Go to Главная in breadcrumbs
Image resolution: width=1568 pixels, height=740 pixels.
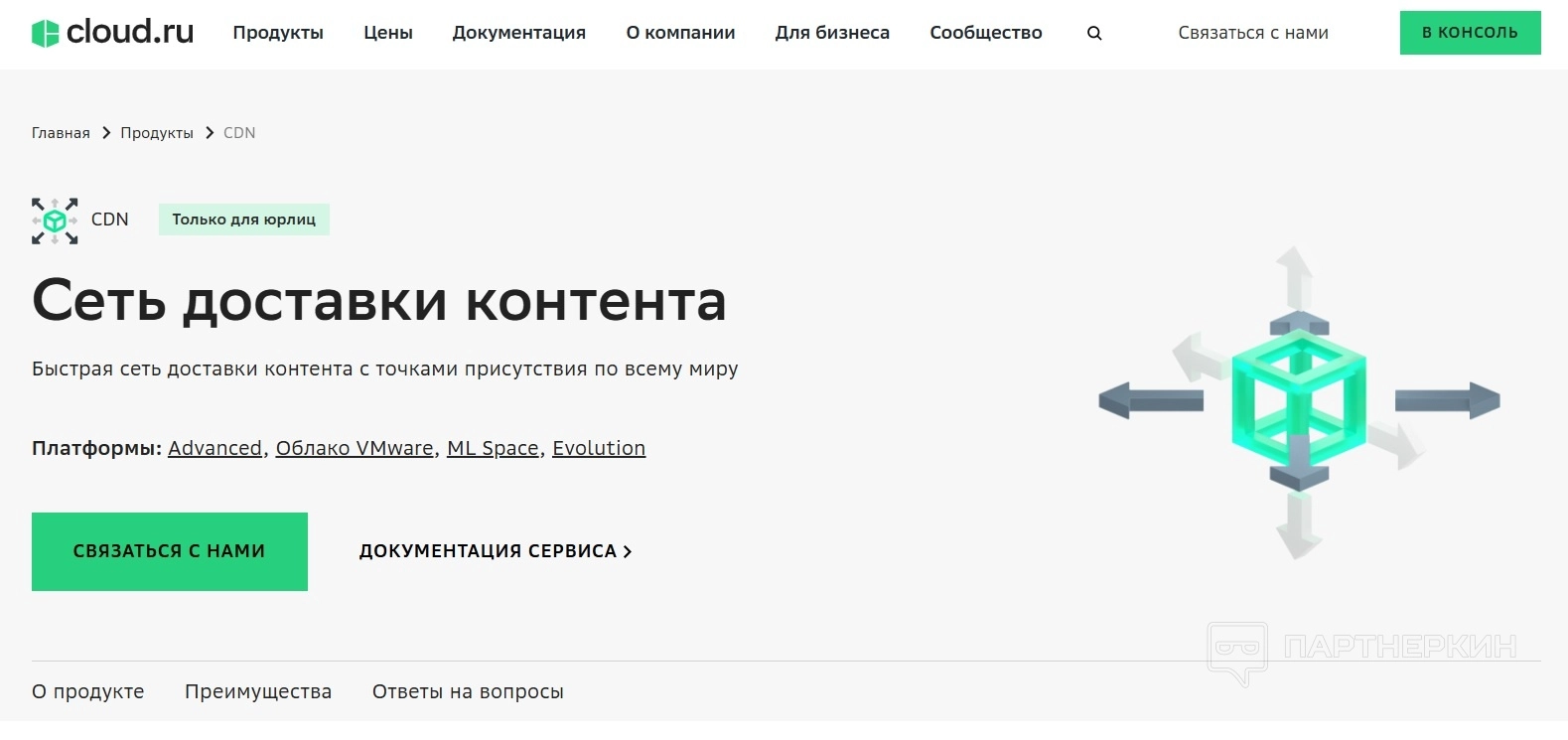[x=61, y=133]
